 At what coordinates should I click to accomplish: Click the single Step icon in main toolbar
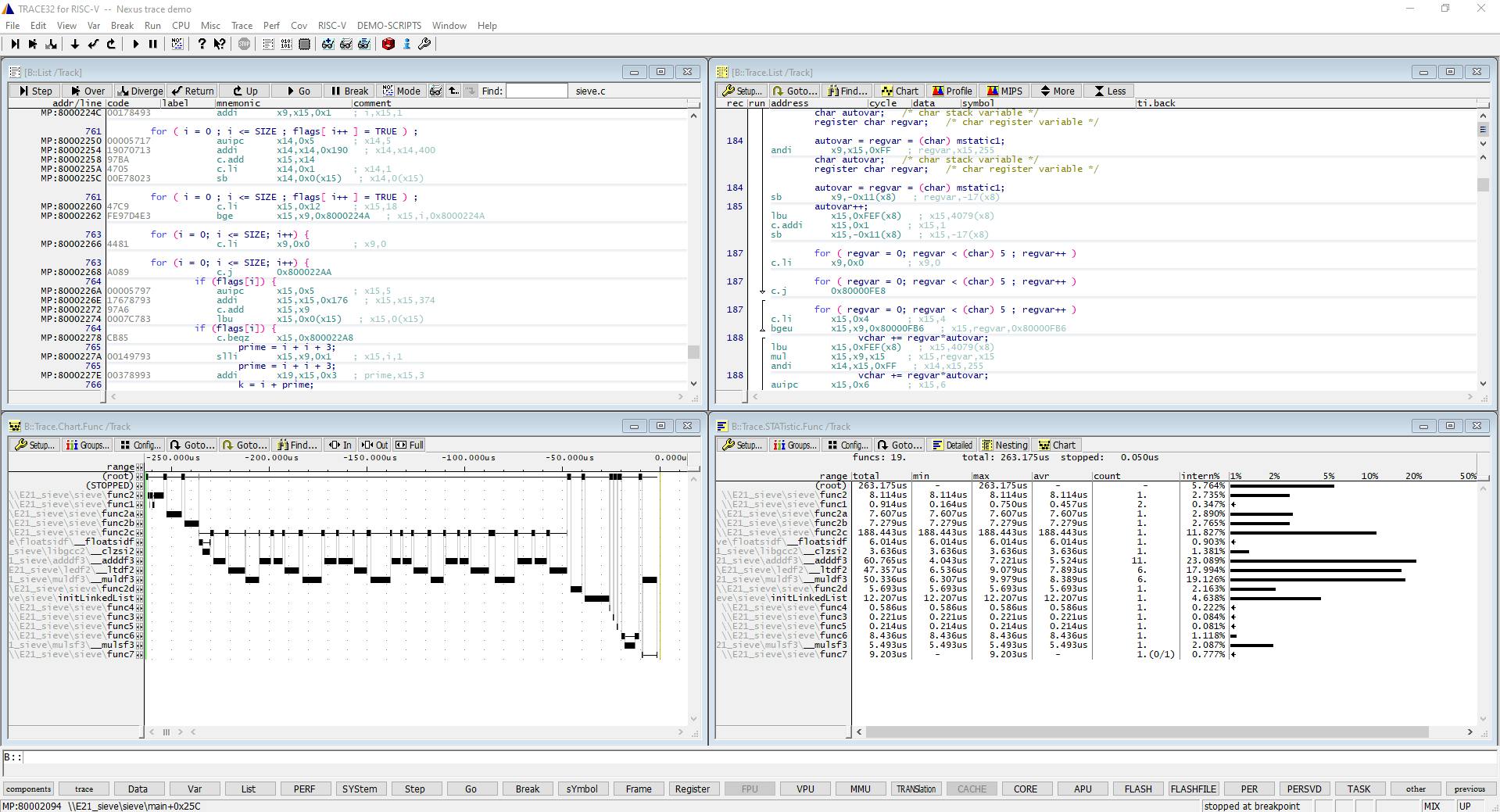point(15,45)
